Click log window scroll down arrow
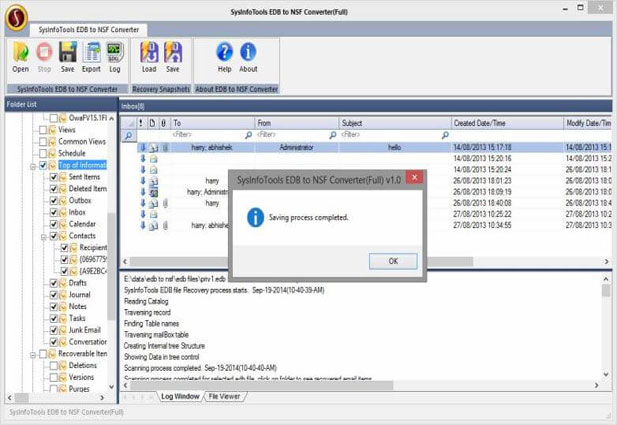The height and width of the screenshot is (425, 617). (x=606, y=374)
